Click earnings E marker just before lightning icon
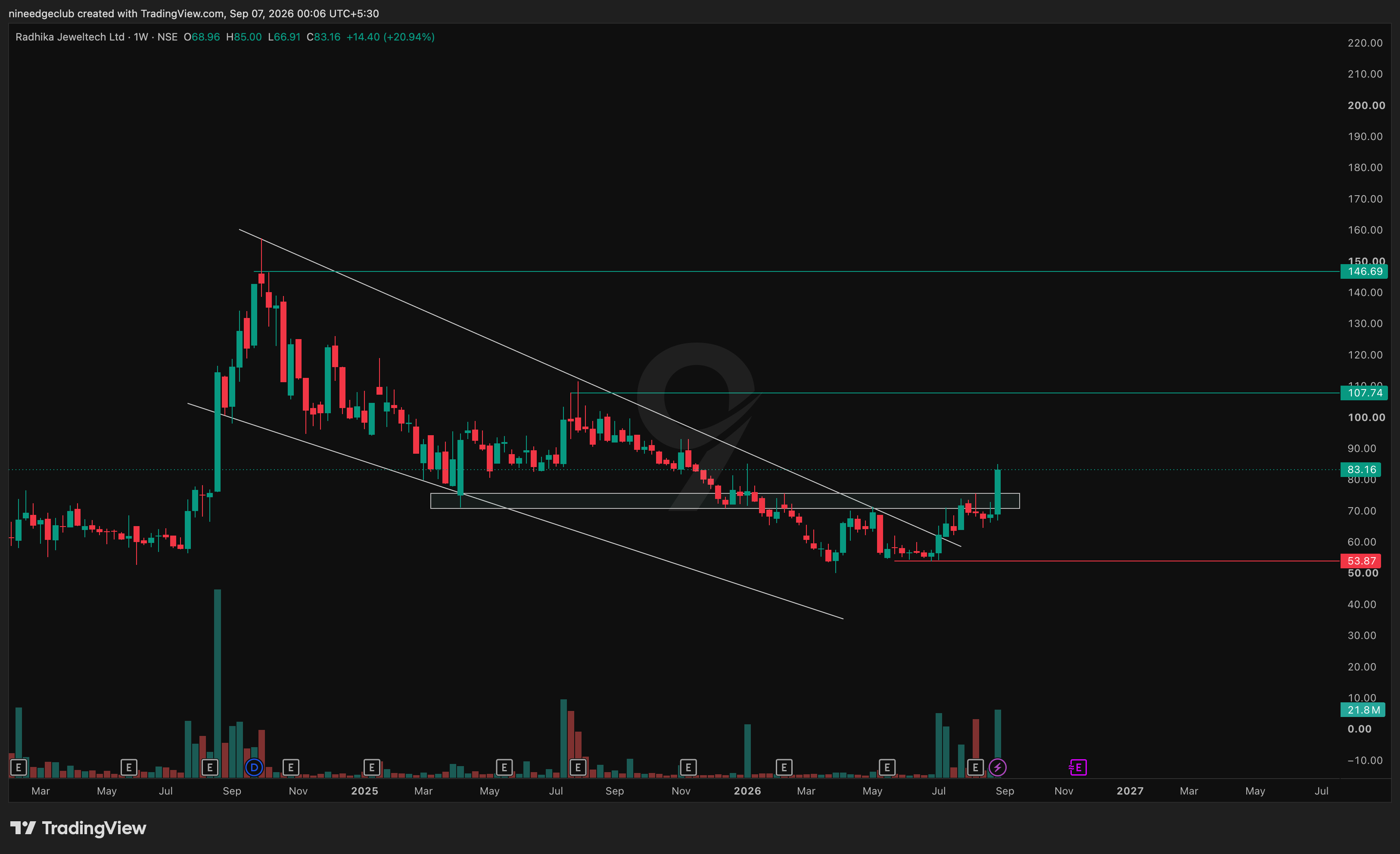1400x854 pixels. pyautogui.click(x=976, y=768)
